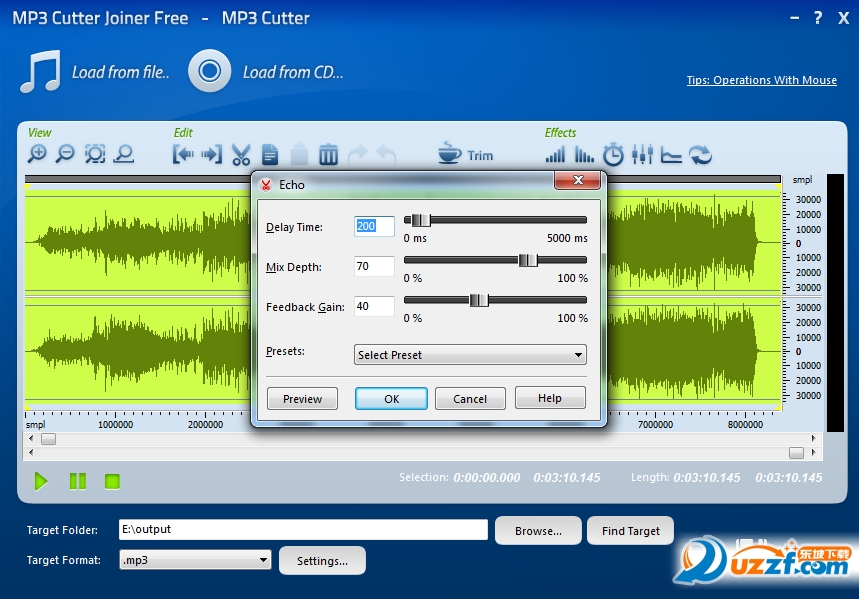Open the Equalizer sliders effect icon

(x=642, y=155)
